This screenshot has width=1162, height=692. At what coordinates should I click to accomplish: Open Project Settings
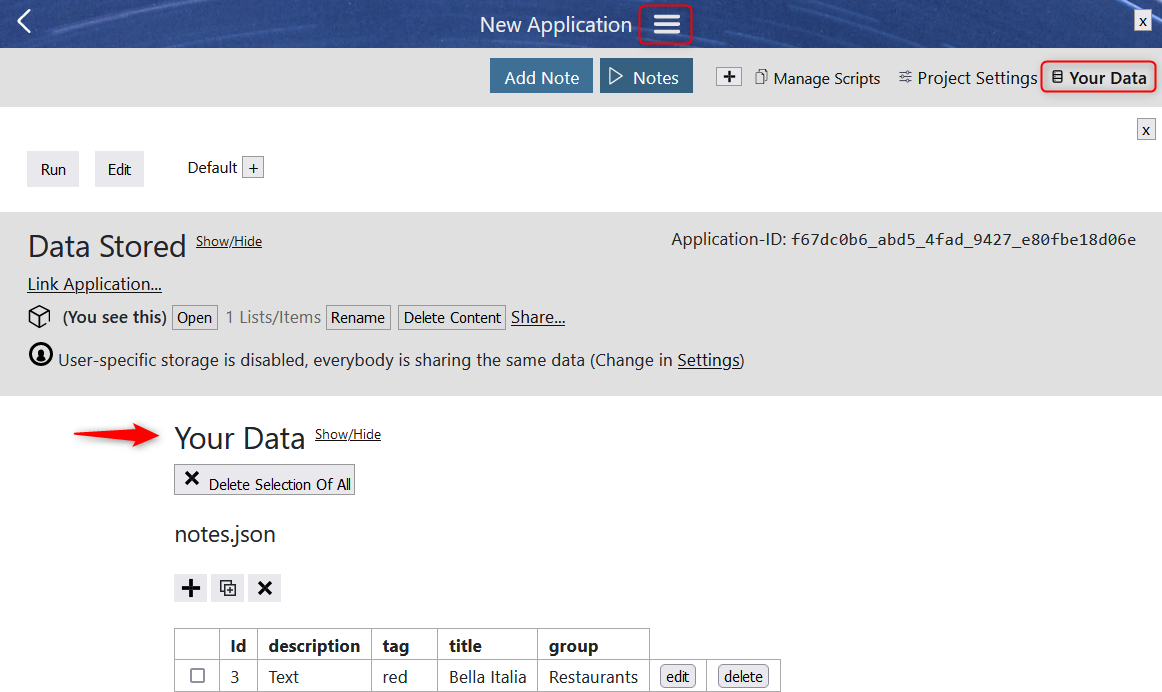(x=967, y=78)
